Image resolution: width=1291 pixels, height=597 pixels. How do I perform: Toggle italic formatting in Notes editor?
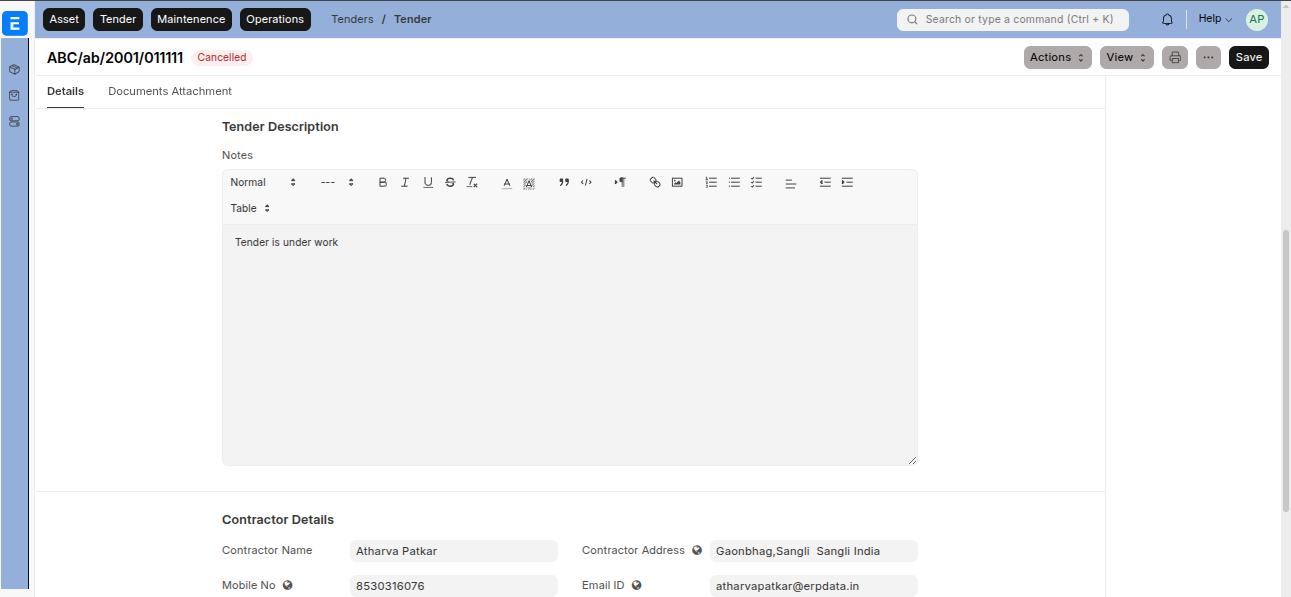[x=405, y=183]
